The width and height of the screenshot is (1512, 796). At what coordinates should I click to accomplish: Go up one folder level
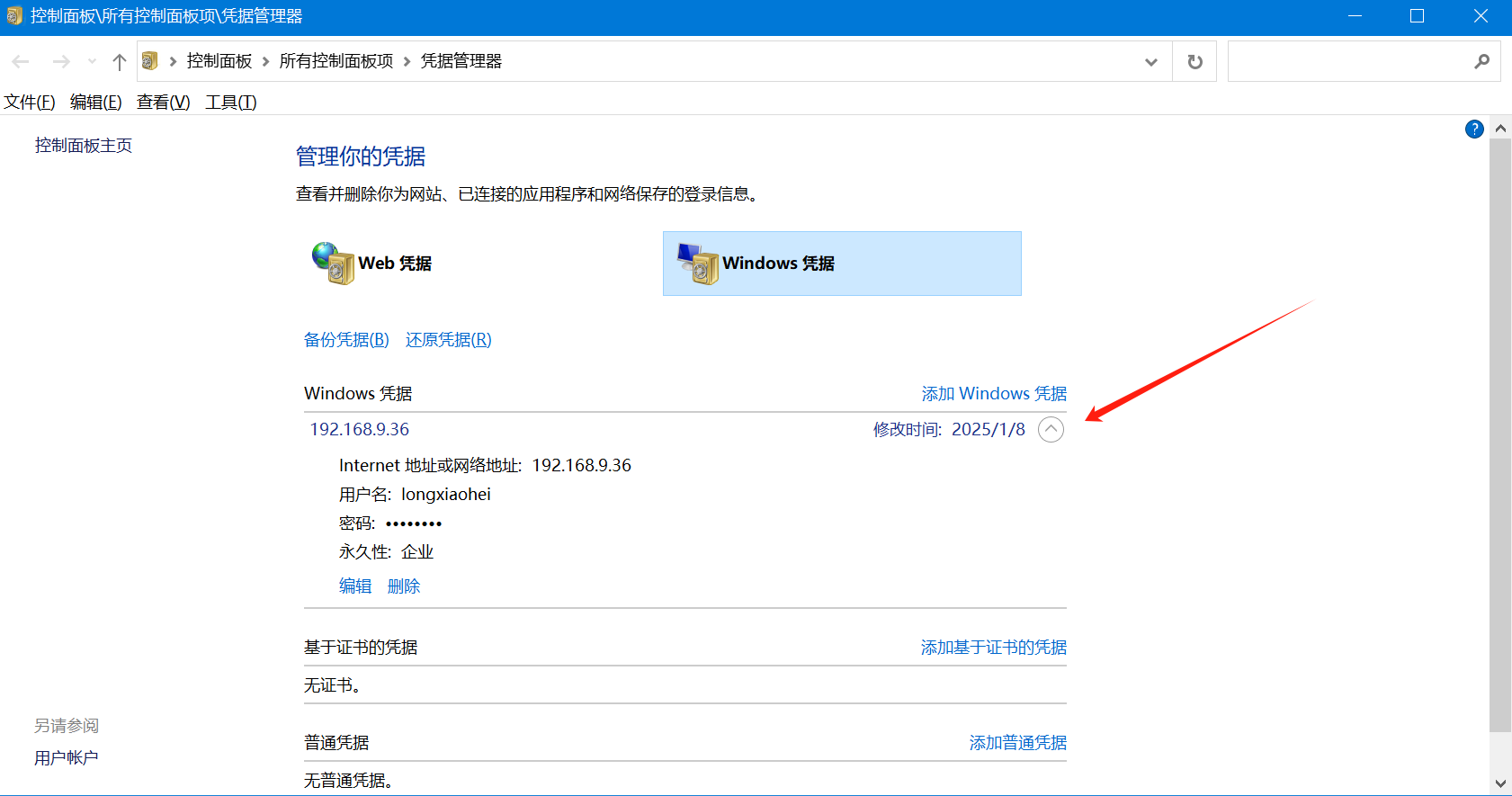pyautogui.click(x=120, y=61)
